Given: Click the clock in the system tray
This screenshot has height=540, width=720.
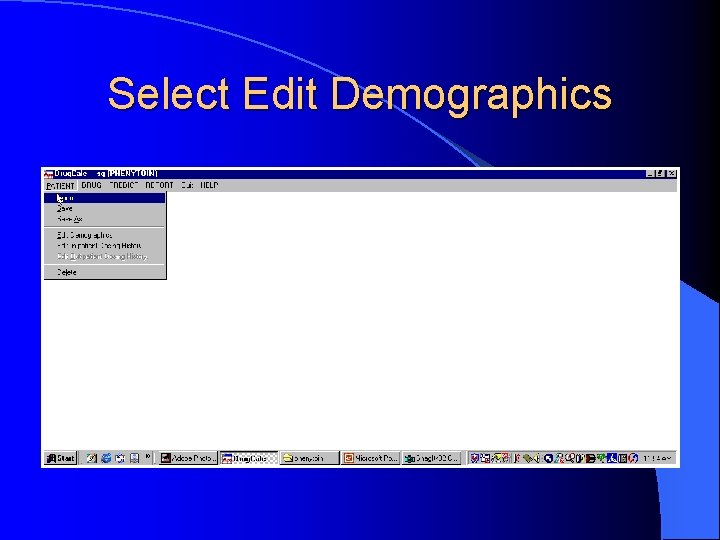Looking at the screenshot, I should 658,458.
